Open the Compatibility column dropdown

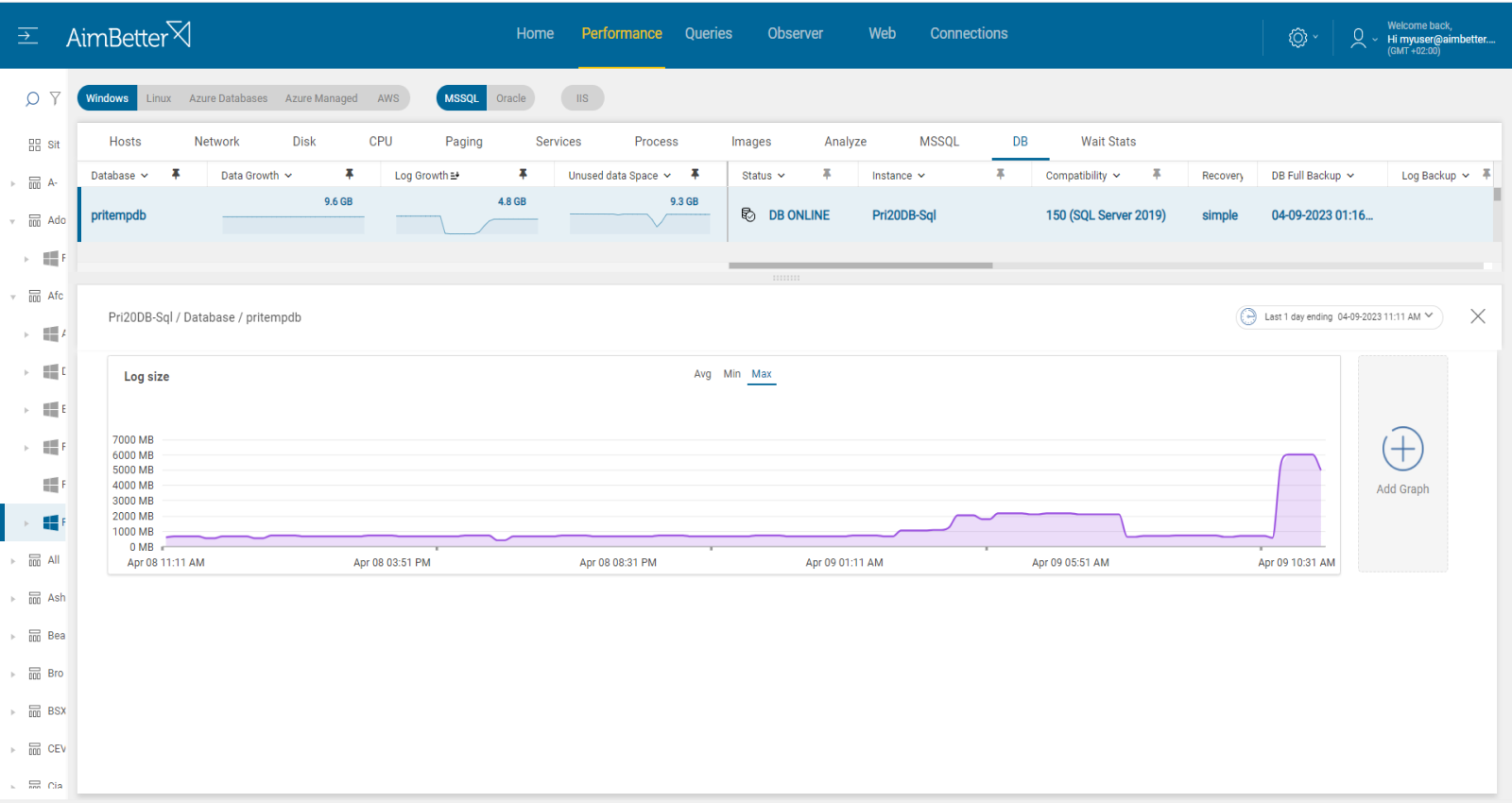coord(1116,176)
